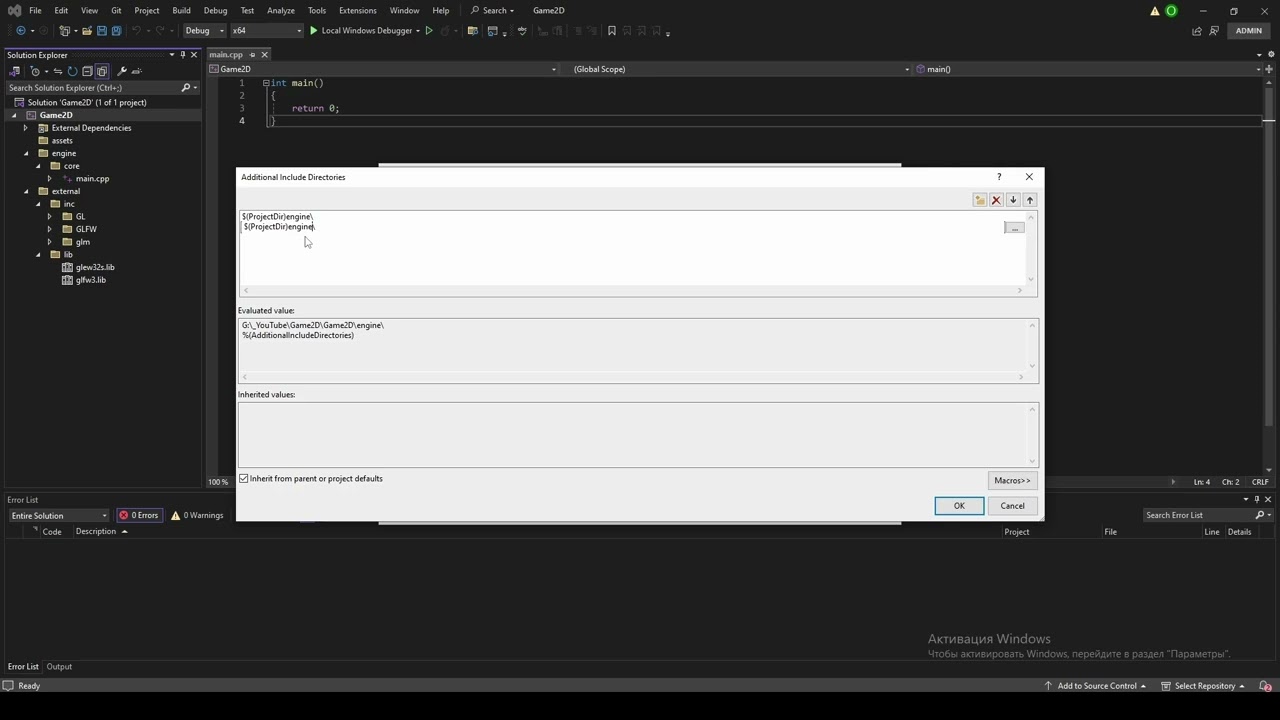Open Properties wrench in Solution Explorer
This screenshot has height=720, width=1280.
(x=122, y=71)
